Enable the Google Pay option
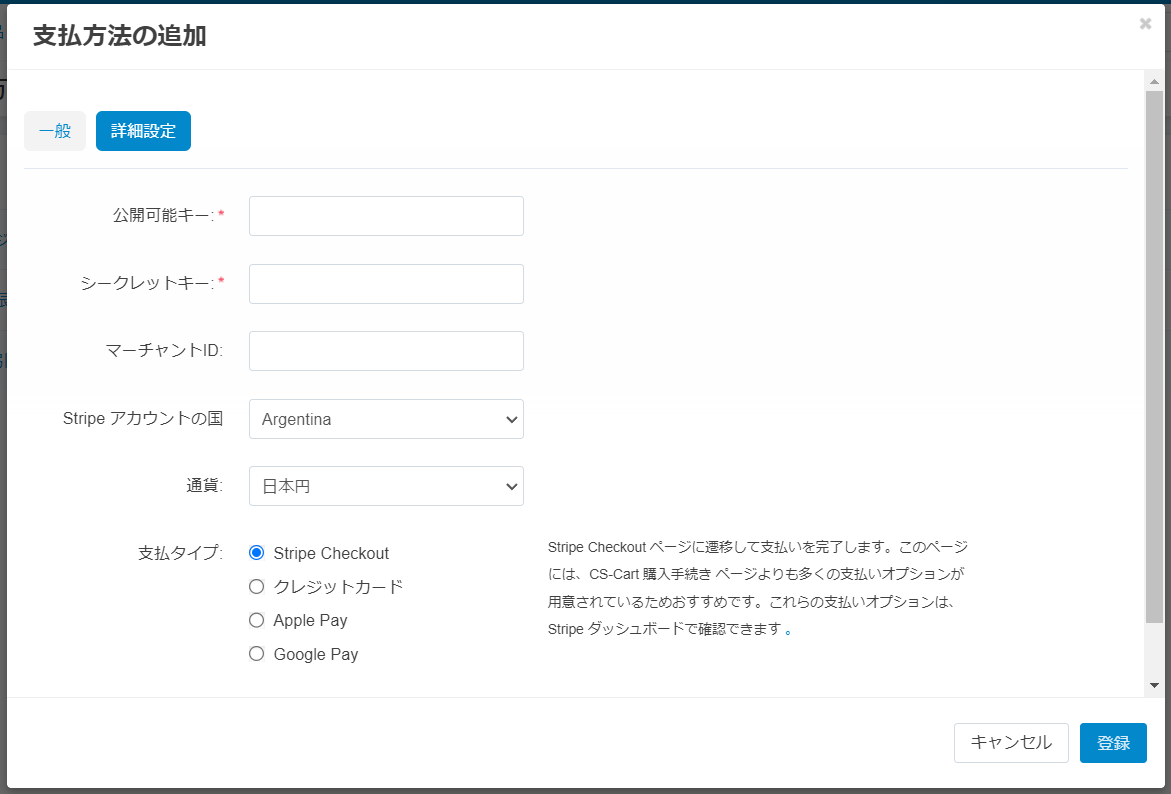This screenshot has height=794, width=1171. point(256,654)
